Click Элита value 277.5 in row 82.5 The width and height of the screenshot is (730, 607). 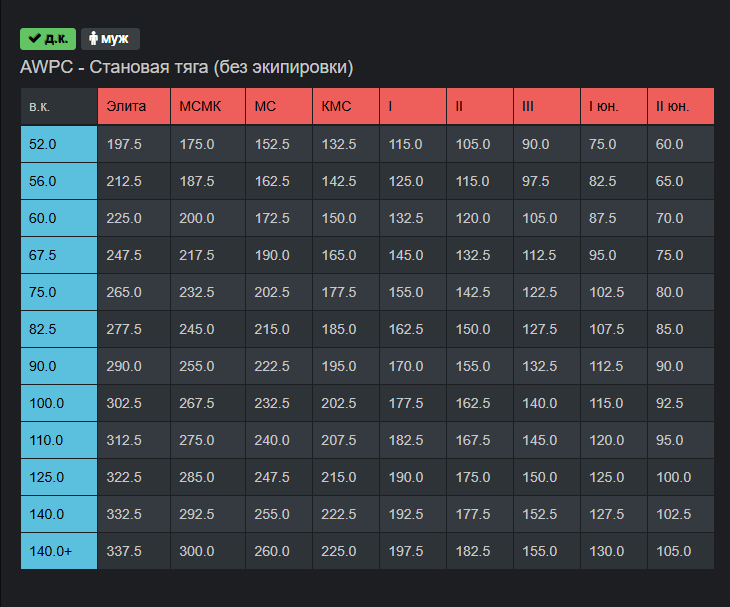coord(134,329)
